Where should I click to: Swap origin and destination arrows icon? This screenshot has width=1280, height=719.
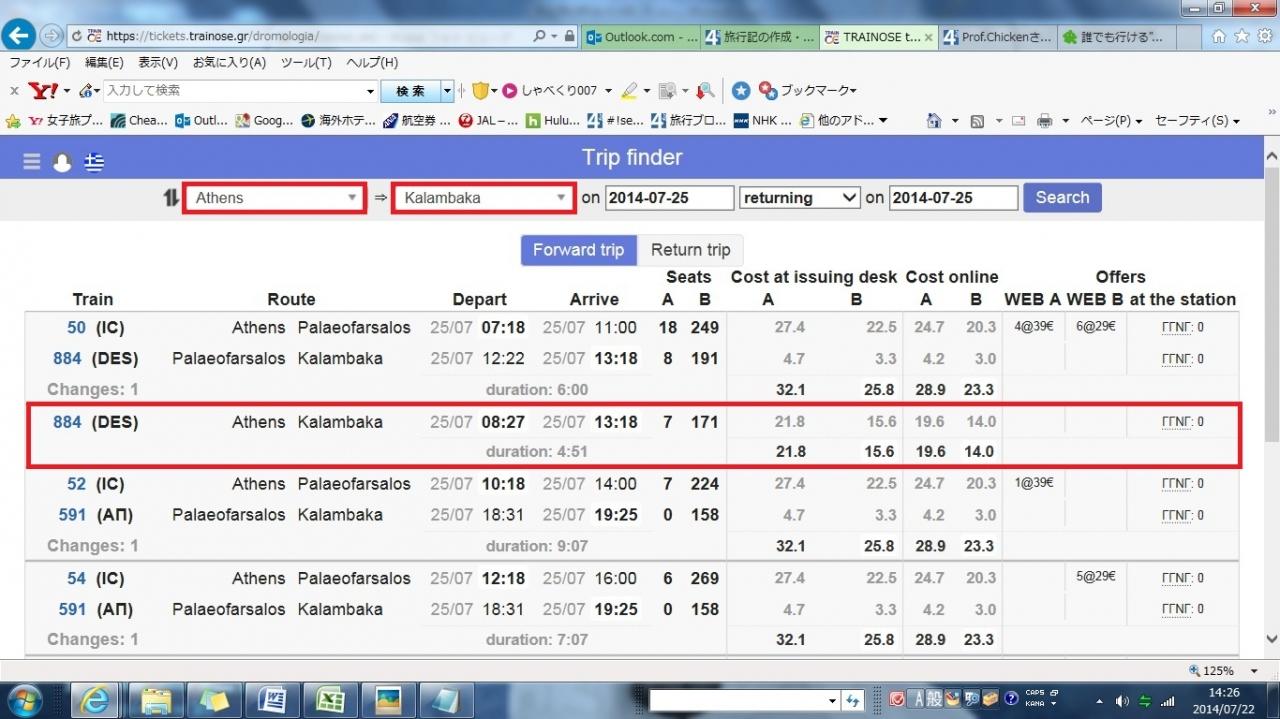(171, 198)
